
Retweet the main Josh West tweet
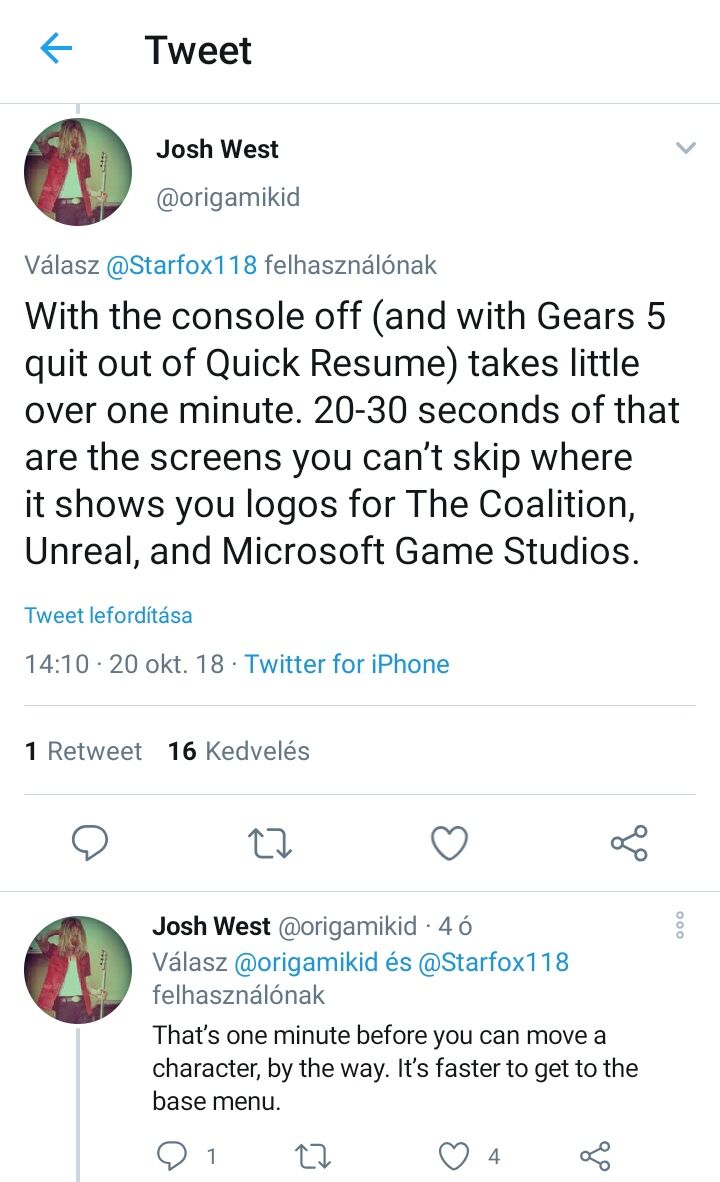click(x=269, y=843)
